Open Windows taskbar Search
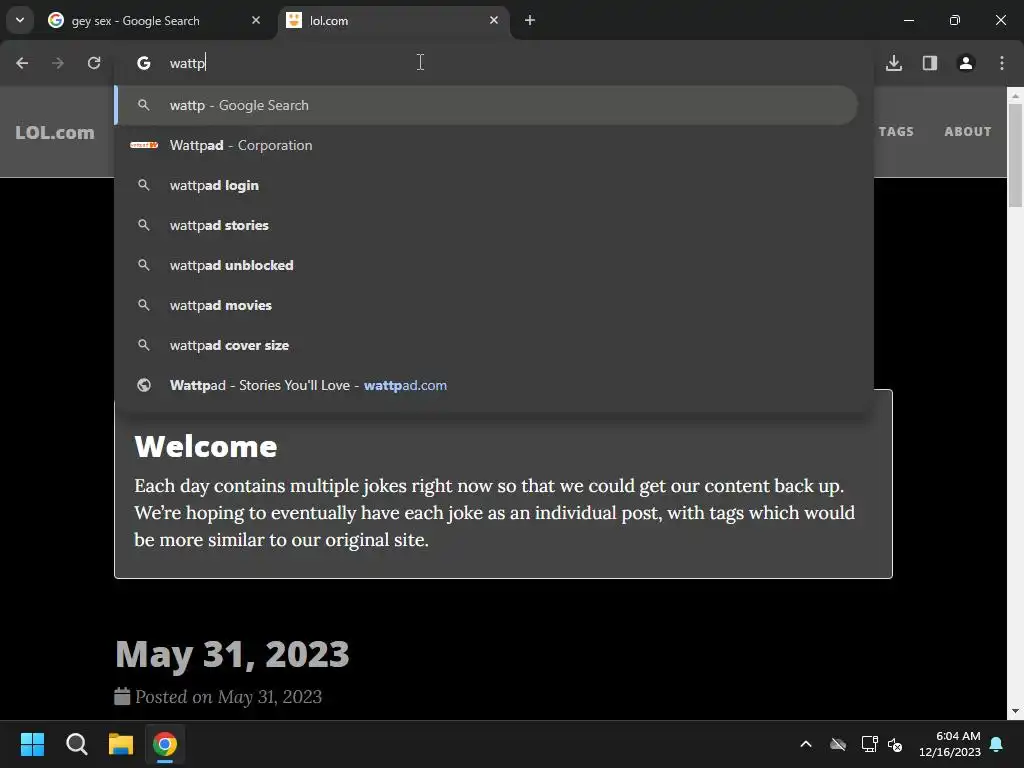 pos(76,744)
